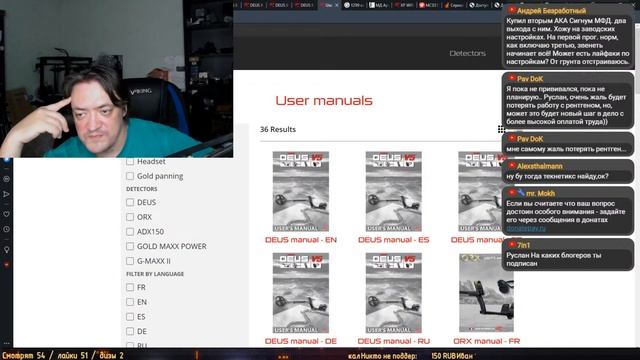
Task: Open the 'DEUS manual - EN' link
Action: tap(301, 240)
